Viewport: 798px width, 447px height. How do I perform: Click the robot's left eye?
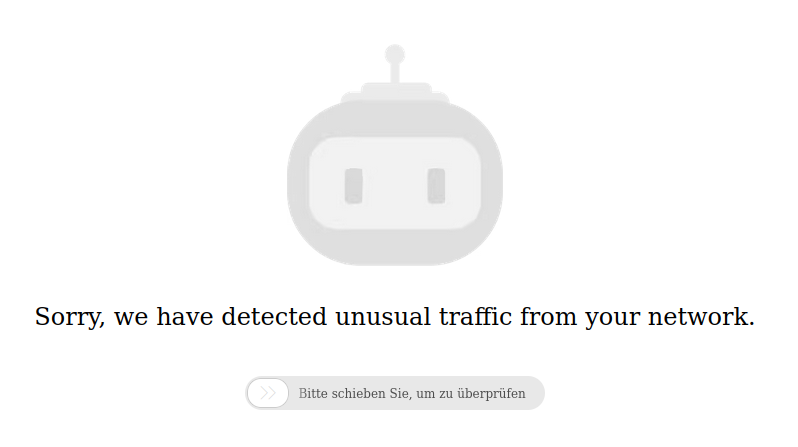[x=354, y=186]
